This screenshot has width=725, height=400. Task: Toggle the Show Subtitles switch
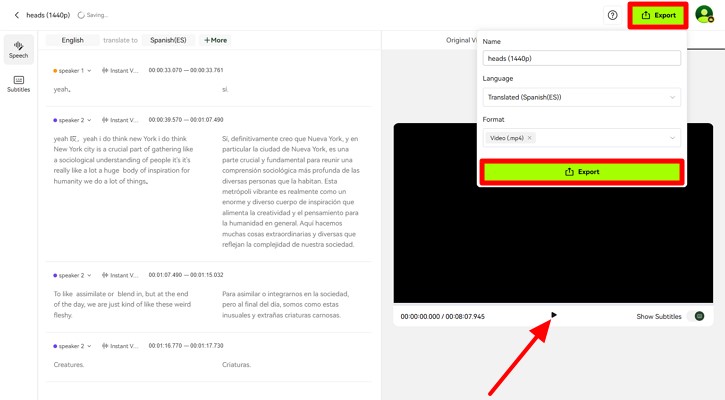click(x=697, y=316)
